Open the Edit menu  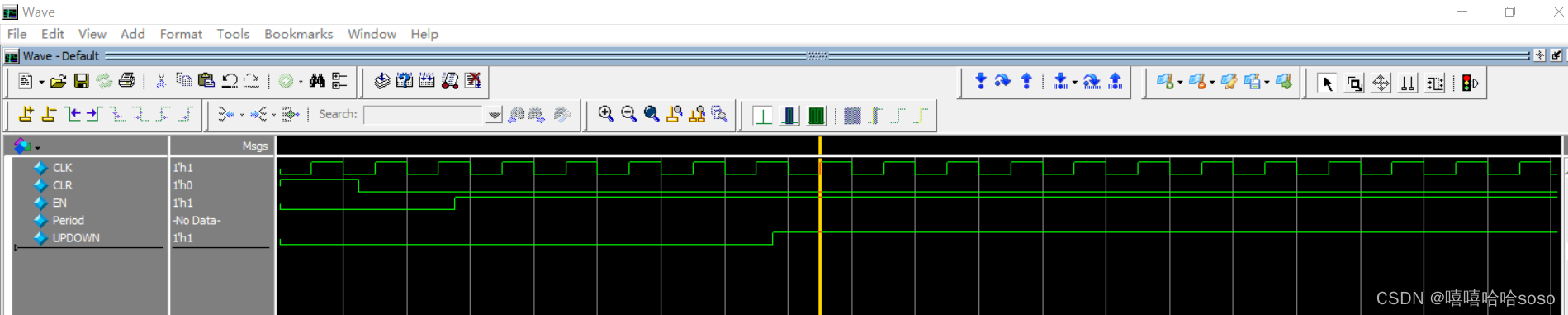(52, 34)
